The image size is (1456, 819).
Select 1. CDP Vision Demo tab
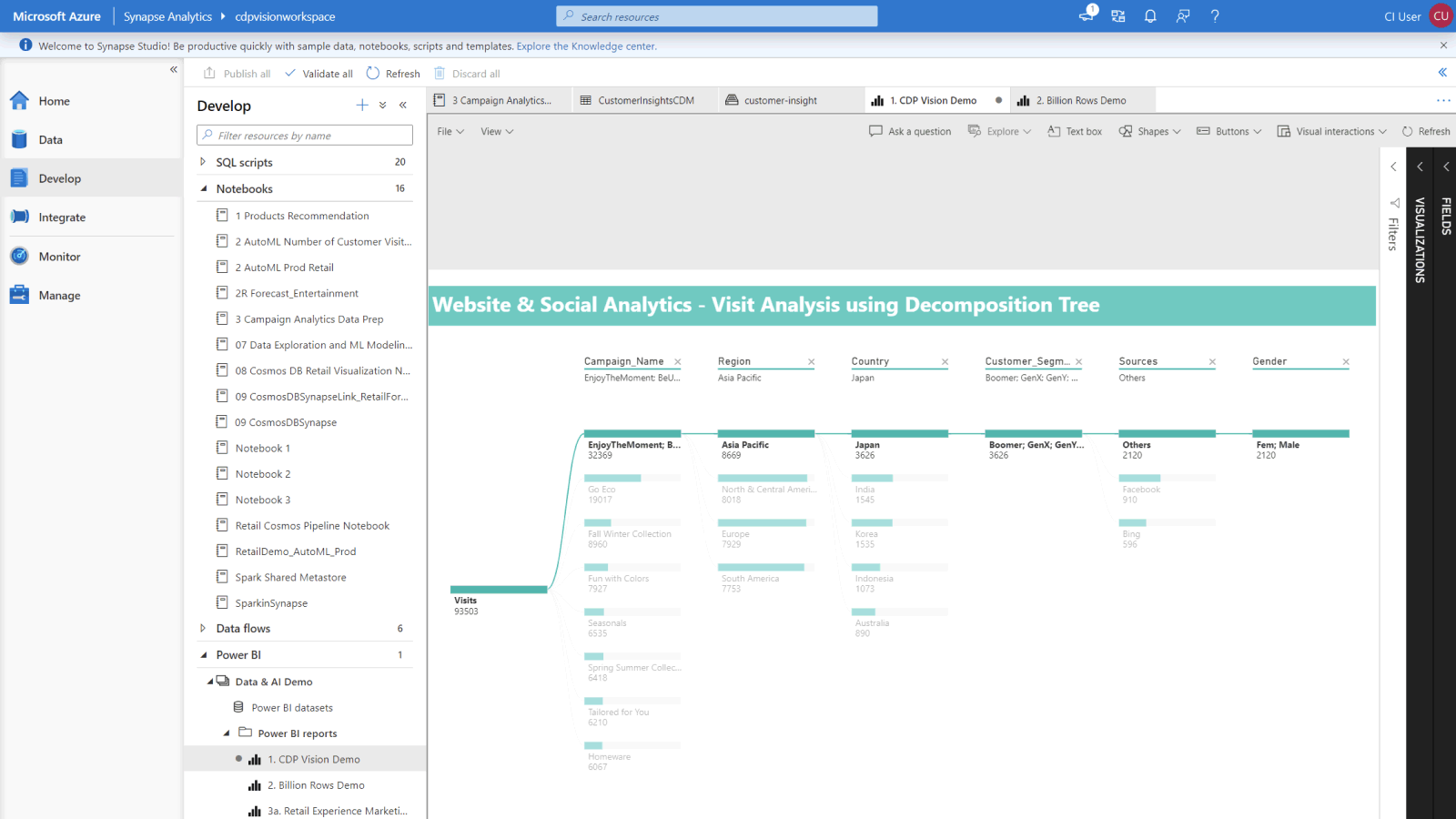[x=937, y=101]
